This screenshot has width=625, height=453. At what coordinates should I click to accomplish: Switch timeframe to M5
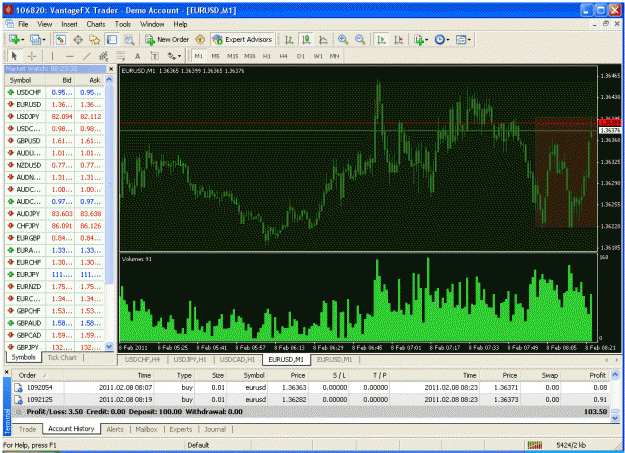click(x=215, y=56)
